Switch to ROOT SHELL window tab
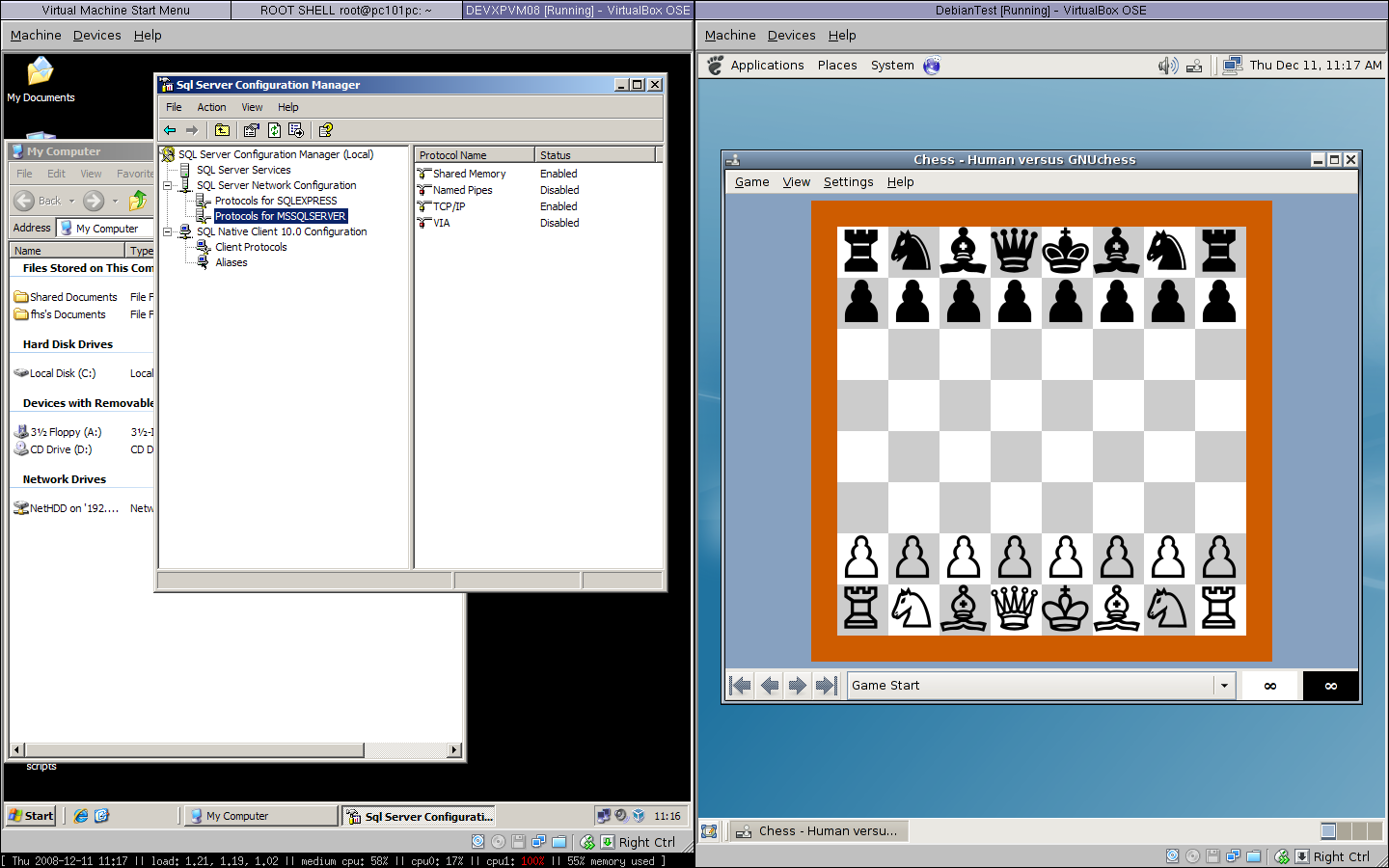The image size is (1389, 868). [x=346, y=11]
